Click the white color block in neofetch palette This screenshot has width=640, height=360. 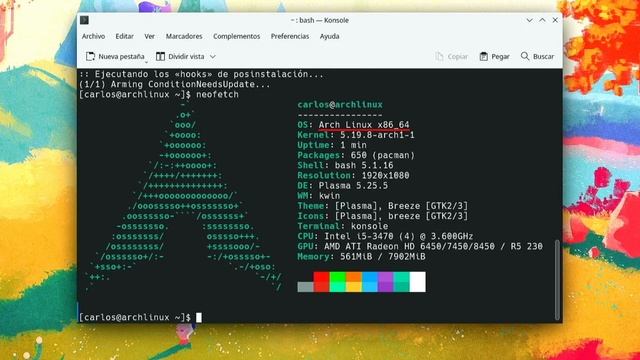pyautogui.click(x=418, y=282)
